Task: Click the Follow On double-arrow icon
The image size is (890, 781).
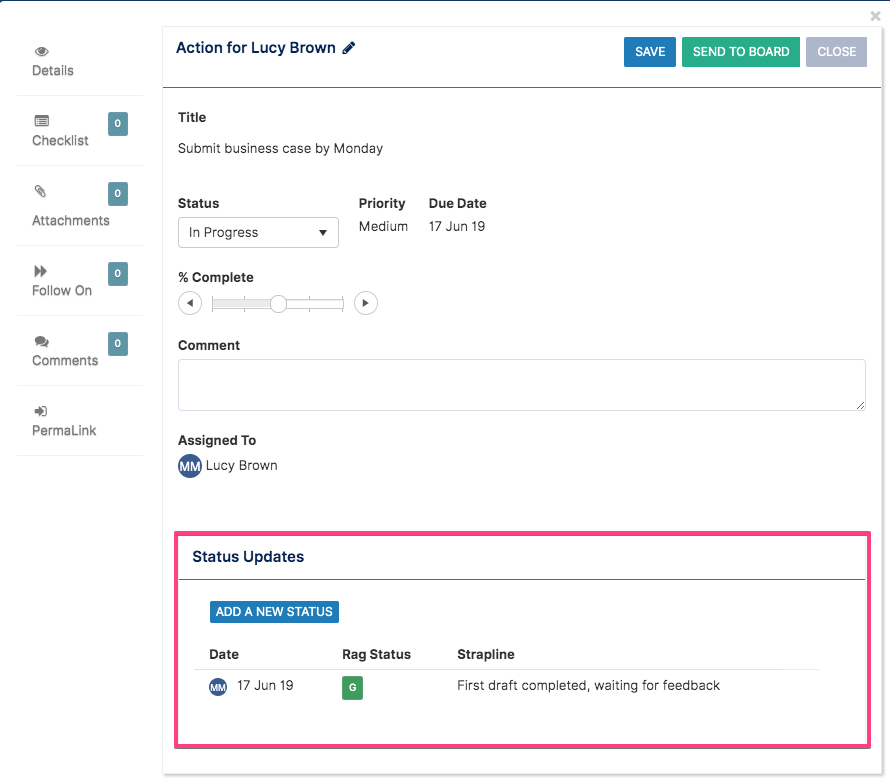Action: tap(40, 271)
